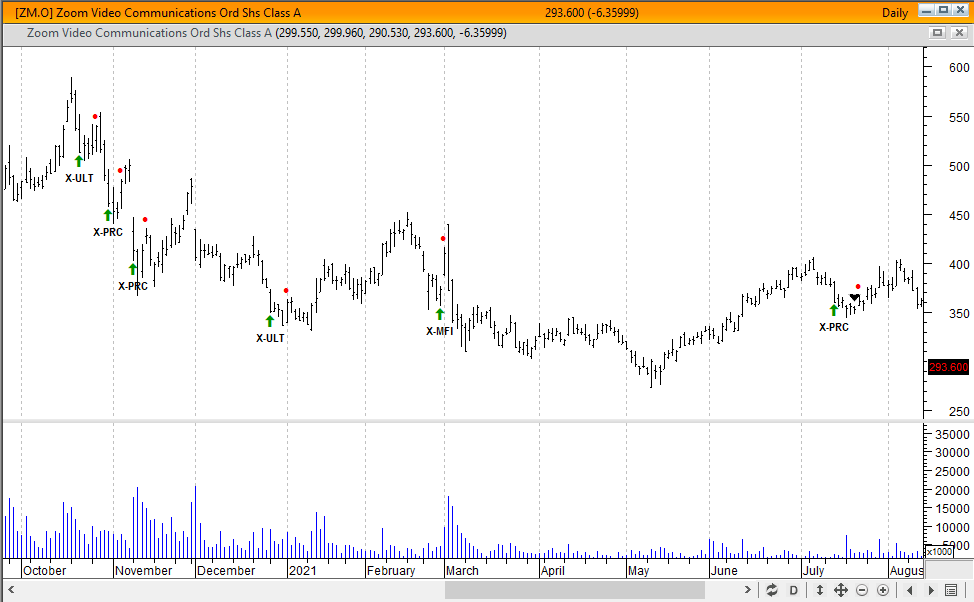Click the red dot marker in early March
This screenshot has width=974, height=602.
click(443, 239)
